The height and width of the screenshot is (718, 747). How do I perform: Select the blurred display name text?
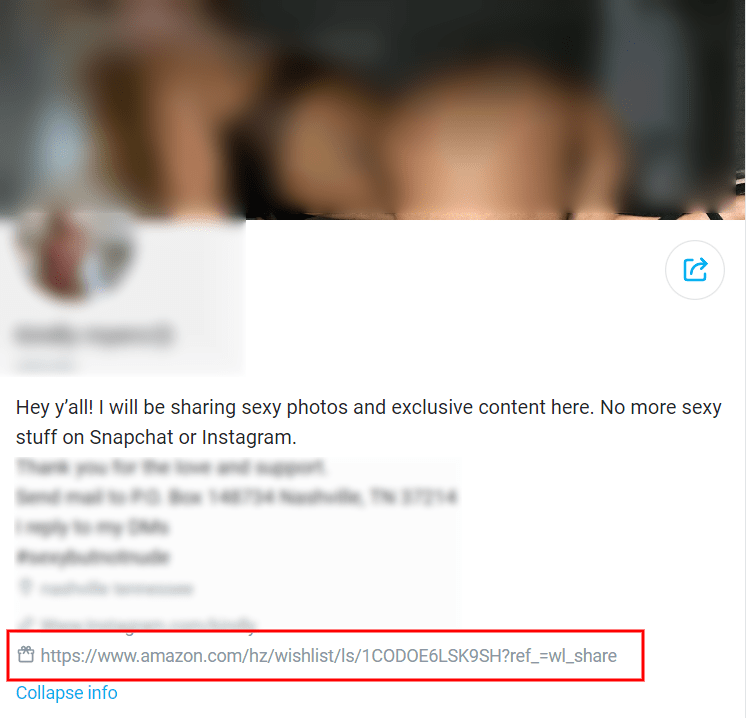[x=94, y=334]
